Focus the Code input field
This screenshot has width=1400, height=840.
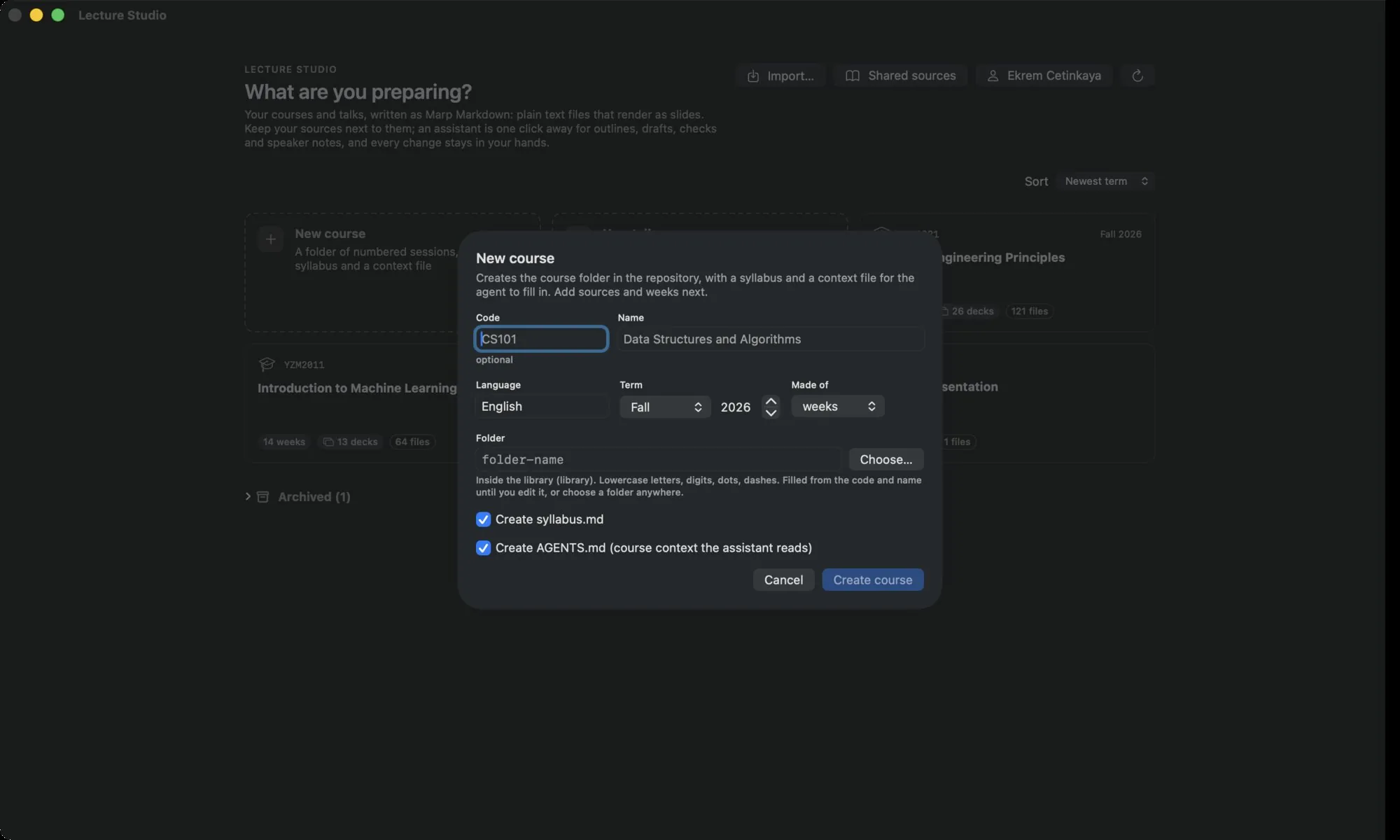(541, 339)
